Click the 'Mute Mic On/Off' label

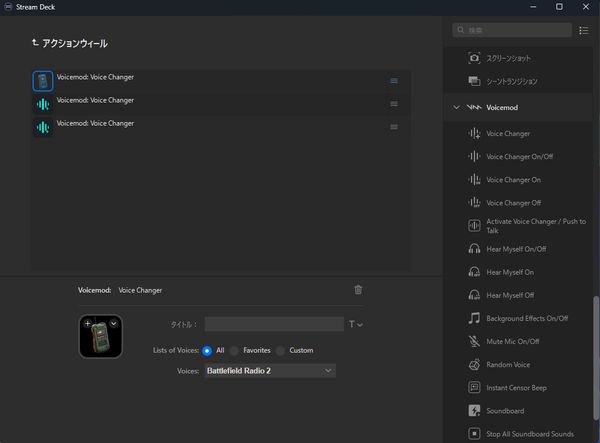click(x=513, y=341)
